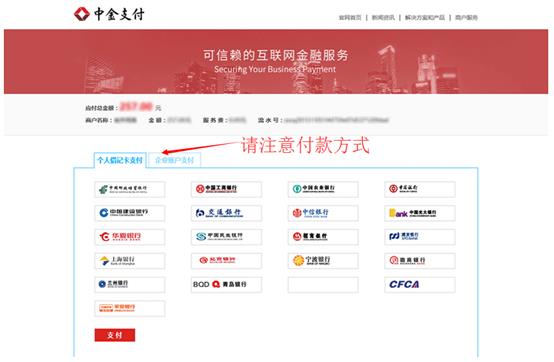The width and height of the screenshot is (554, 362).
Task: Pick China Minsheng Bank 中国民生银行
Action: tap(226, 237)
